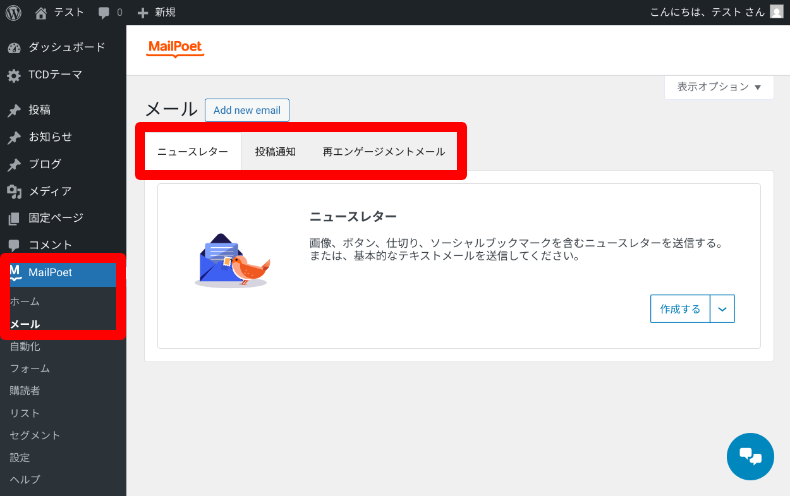
Task: Open the 購読者 submenu item
Action: pos(25,391)
